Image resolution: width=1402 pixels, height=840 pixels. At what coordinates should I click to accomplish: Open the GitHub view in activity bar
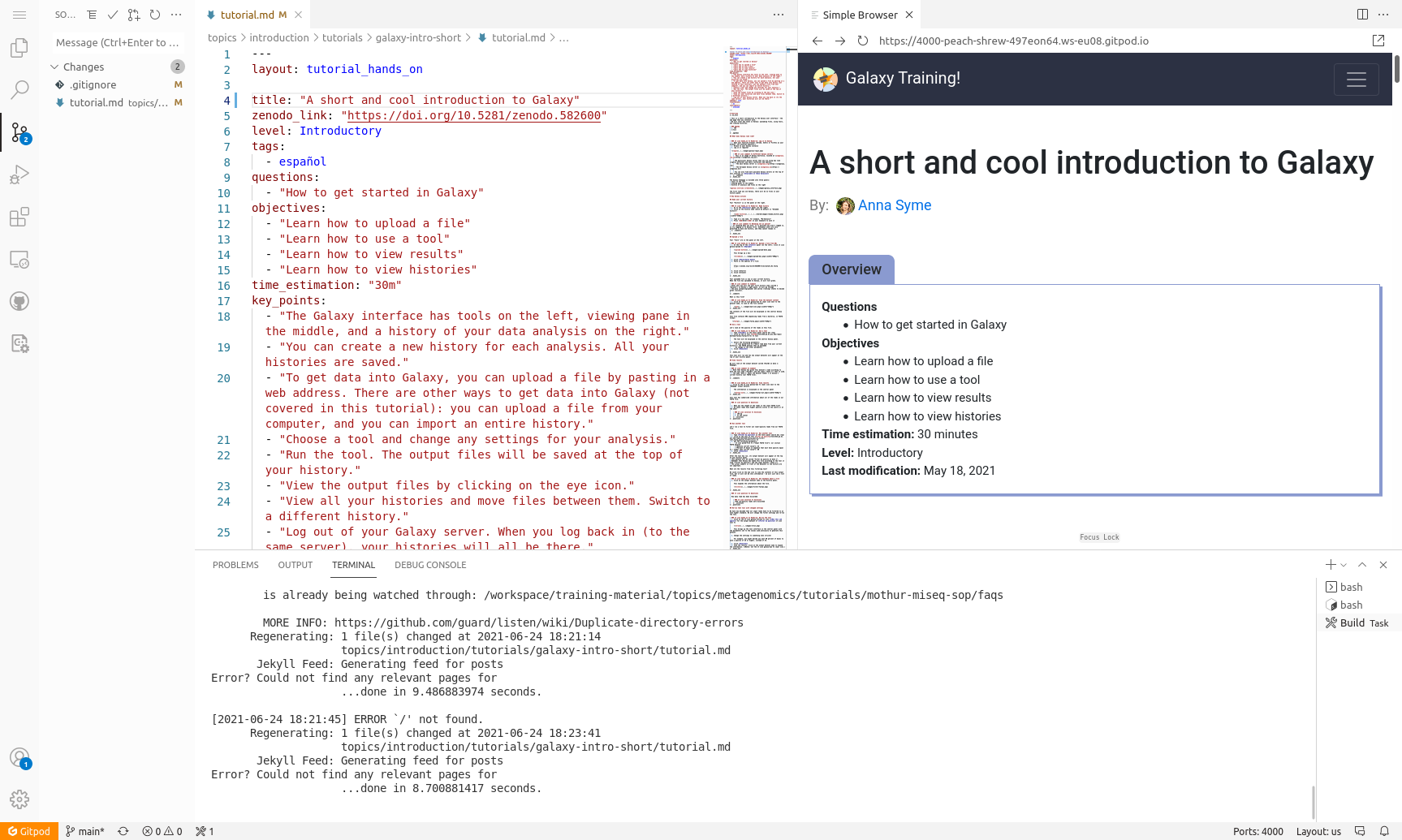pyautogui.click(x=19, y=301)
